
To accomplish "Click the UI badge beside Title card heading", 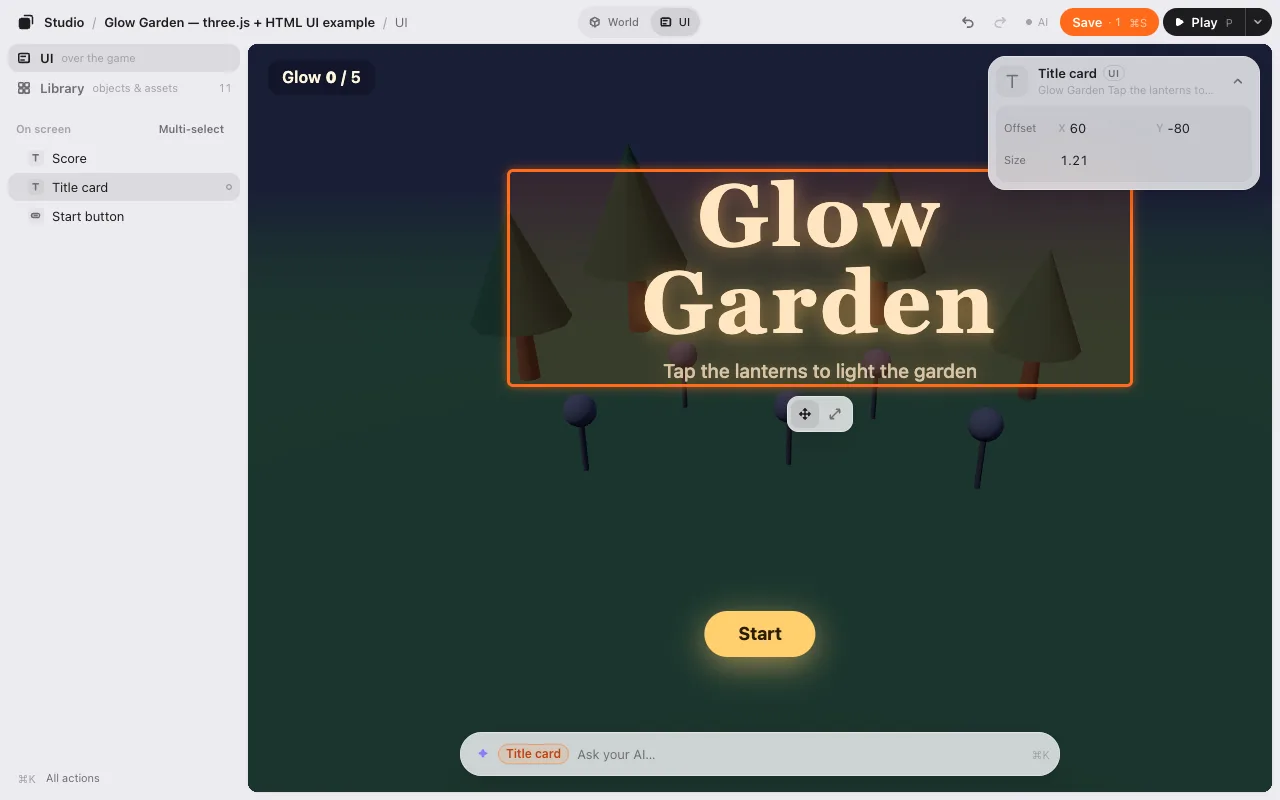I will [1114, 73].
